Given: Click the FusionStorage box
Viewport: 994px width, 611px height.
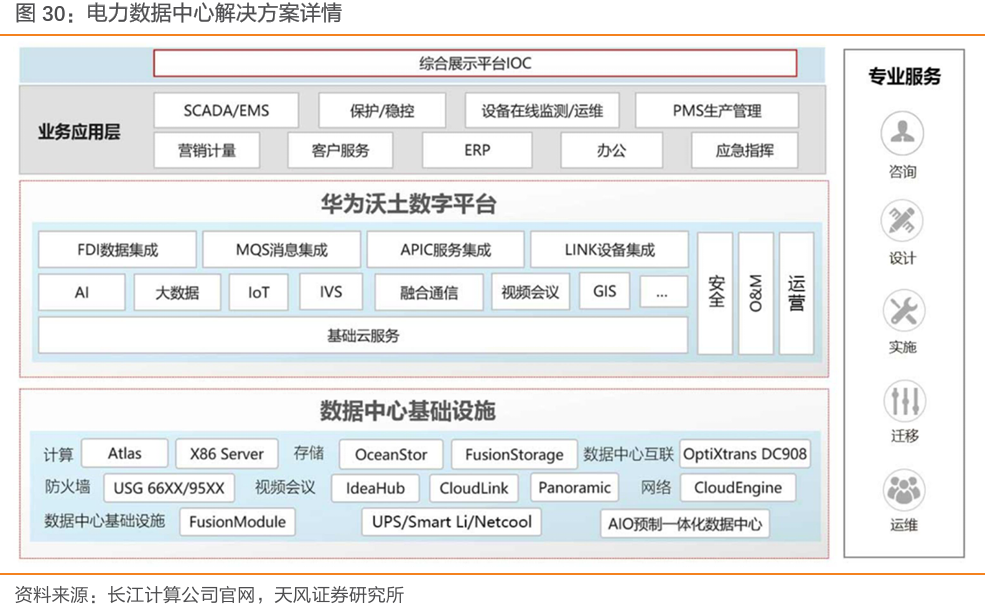Looking at the screenshot, I should pos(514,454).
